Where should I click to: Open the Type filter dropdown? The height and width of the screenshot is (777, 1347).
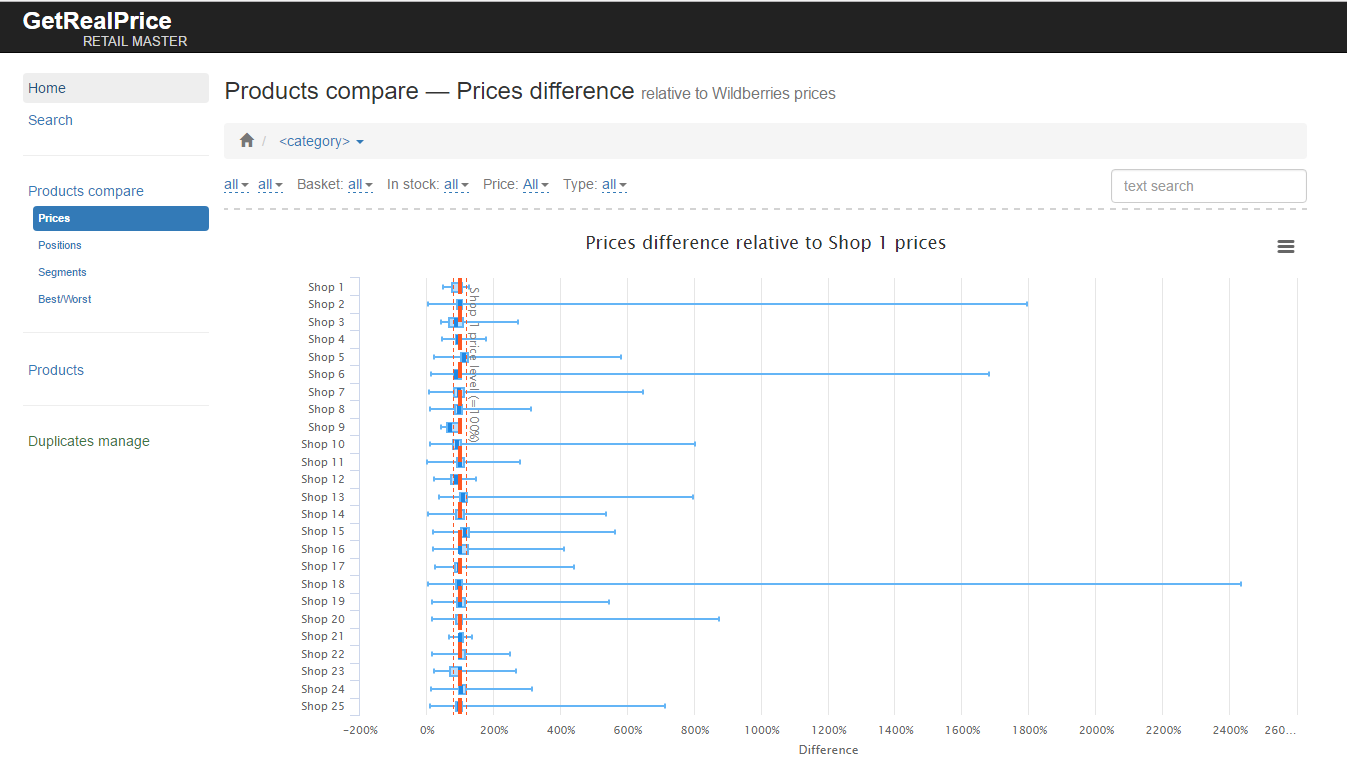pyautogui.click(x=614, y=185)
